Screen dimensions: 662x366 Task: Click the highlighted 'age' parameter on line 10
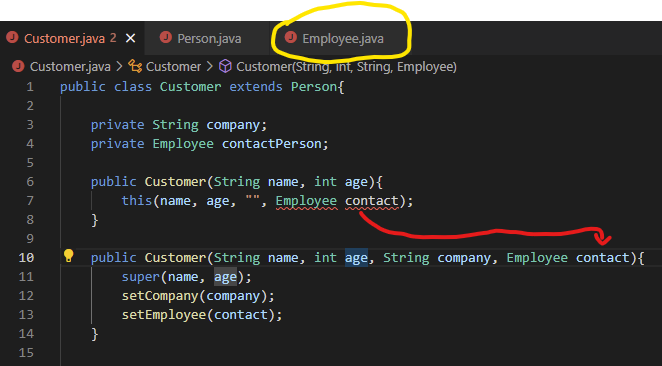356,258
